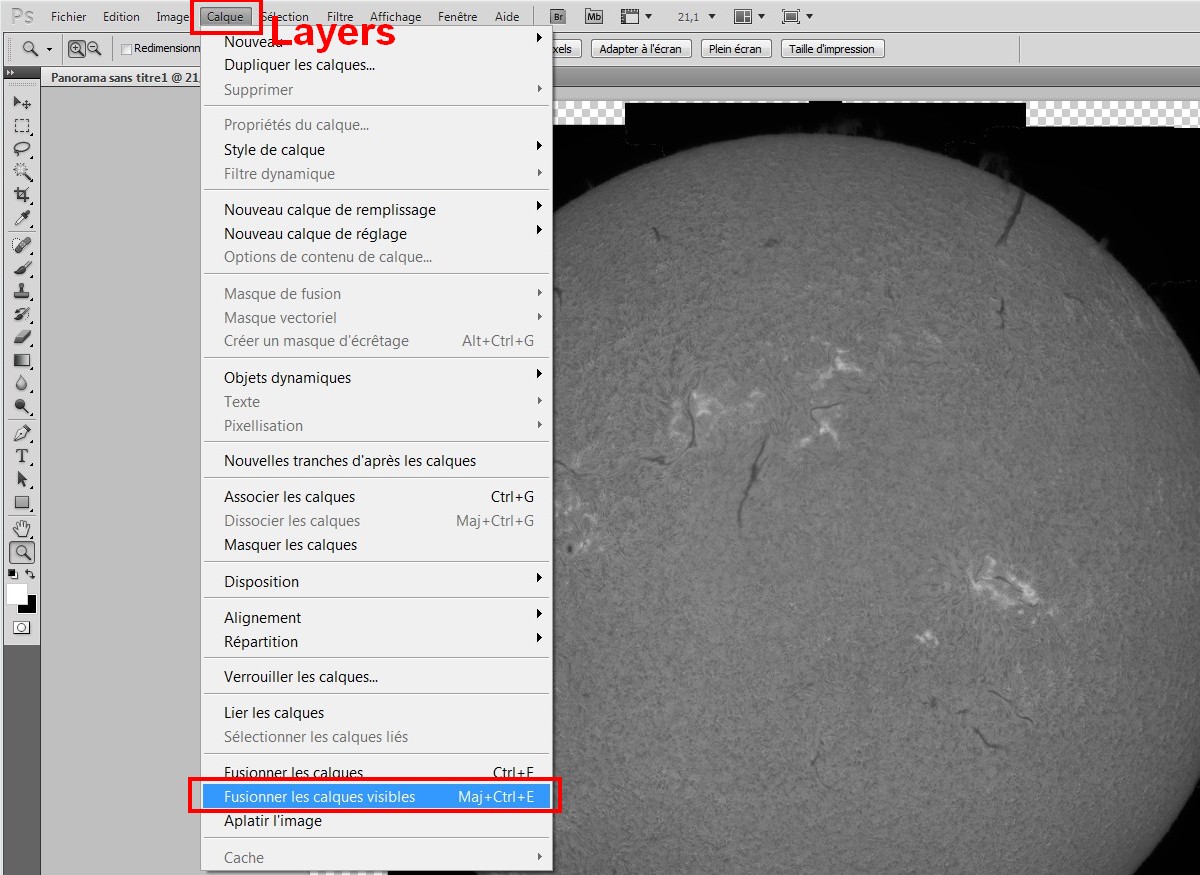Expand the Disposition submenu
Screen dimensions: 1200x875
[x=376, y=581]
